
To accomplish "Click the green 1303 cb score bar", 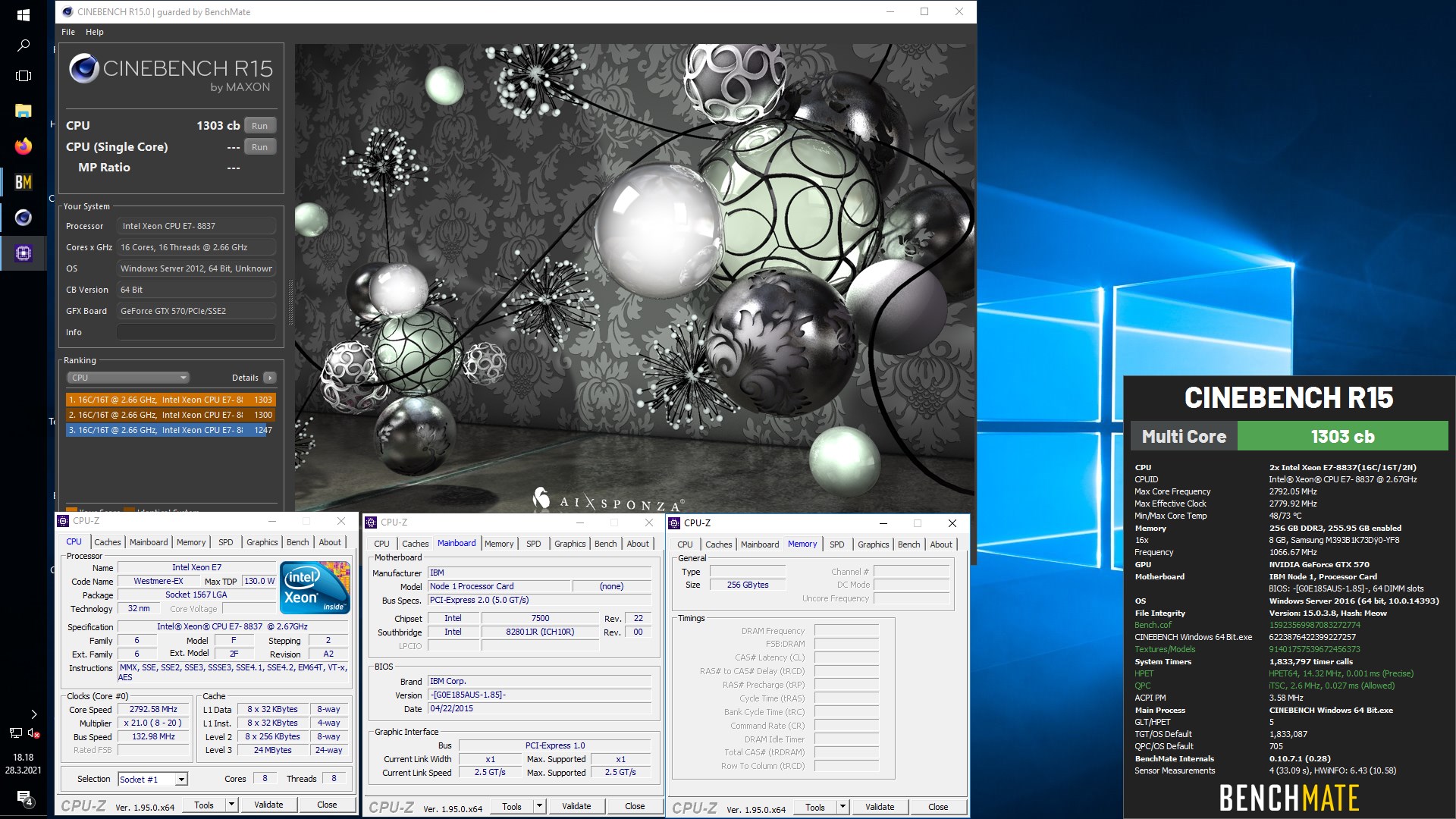I will pos(1342,437).
